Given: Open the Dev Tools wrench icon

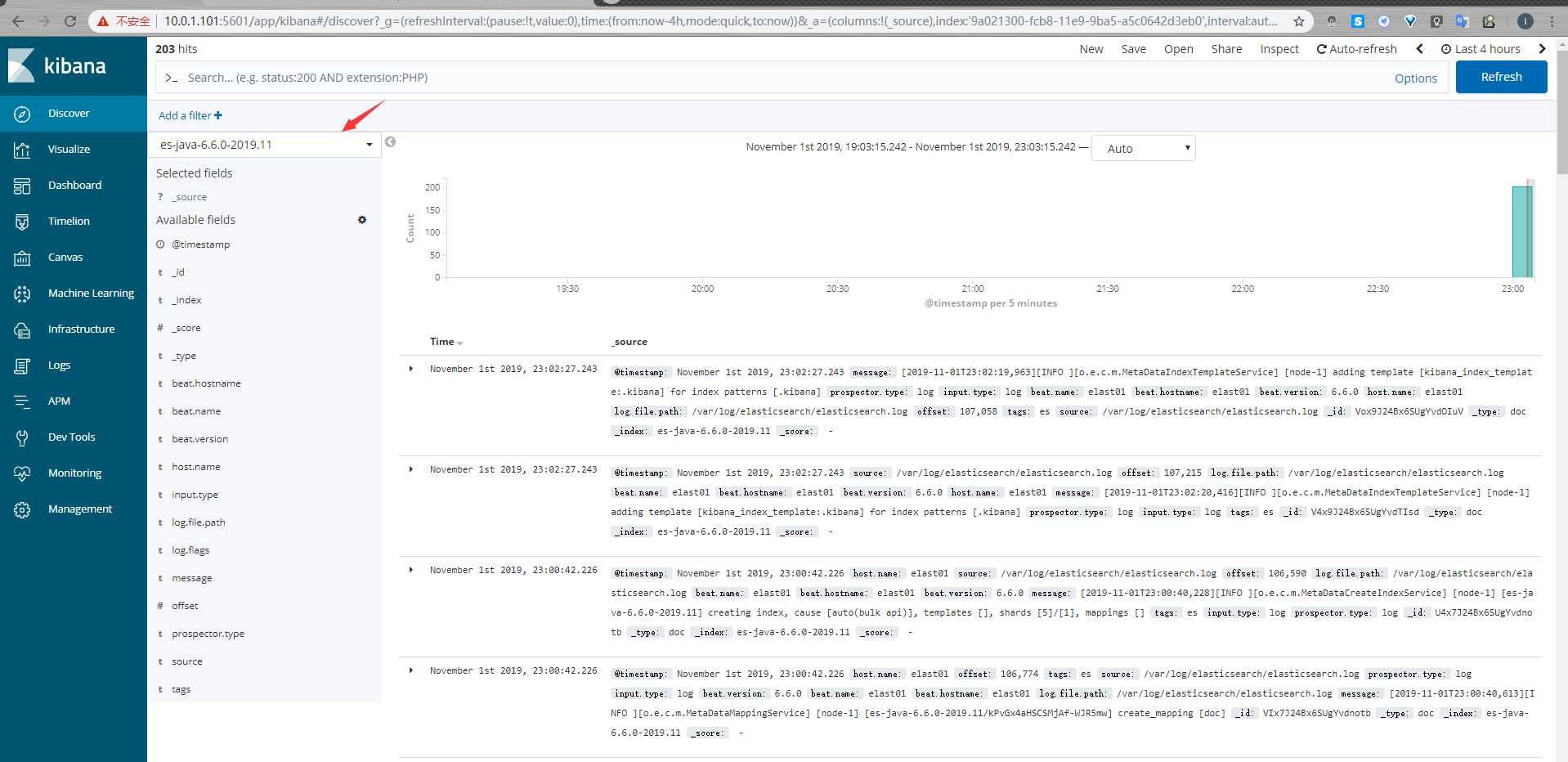Looking at the screenshot, I should coord(22,437).
